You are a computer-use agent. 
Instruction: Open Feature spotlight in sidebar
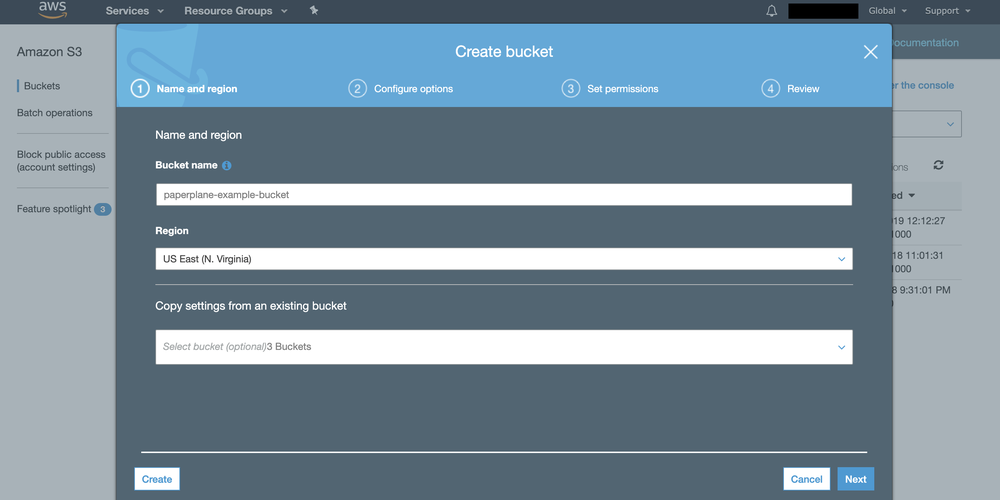(54, 209)
